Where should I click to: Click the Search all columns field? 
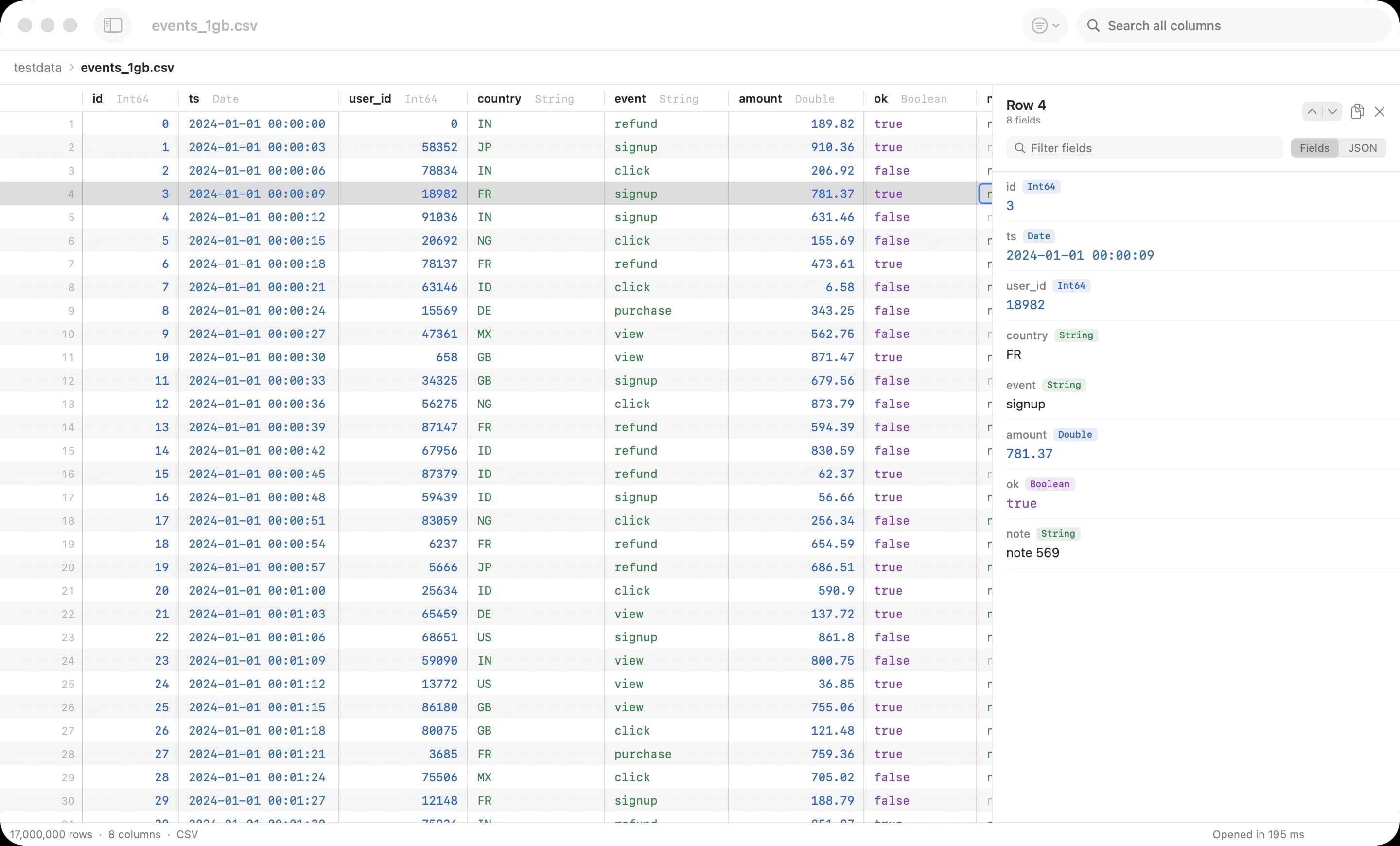(x=1234, y=26)
